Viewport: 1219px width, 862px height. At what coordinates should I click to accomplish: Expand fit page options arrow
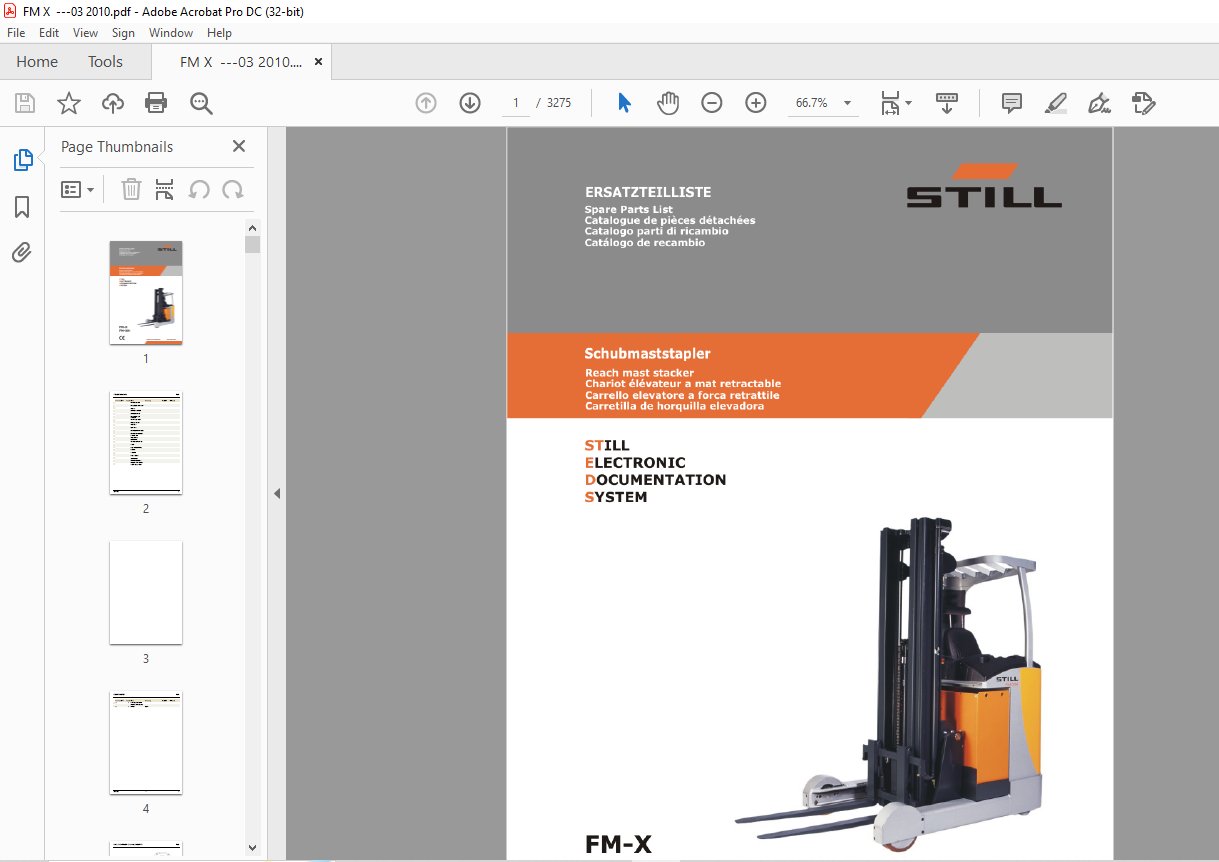pos(908,103)
